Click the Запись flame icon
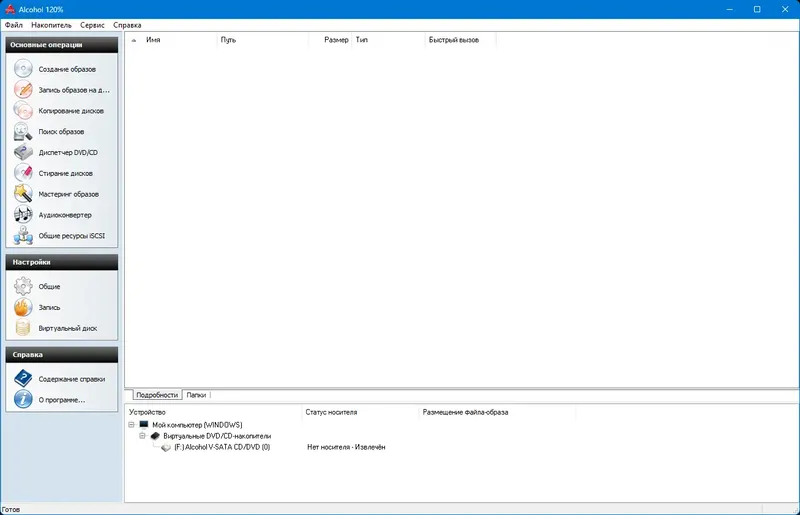 pos(23,307)
